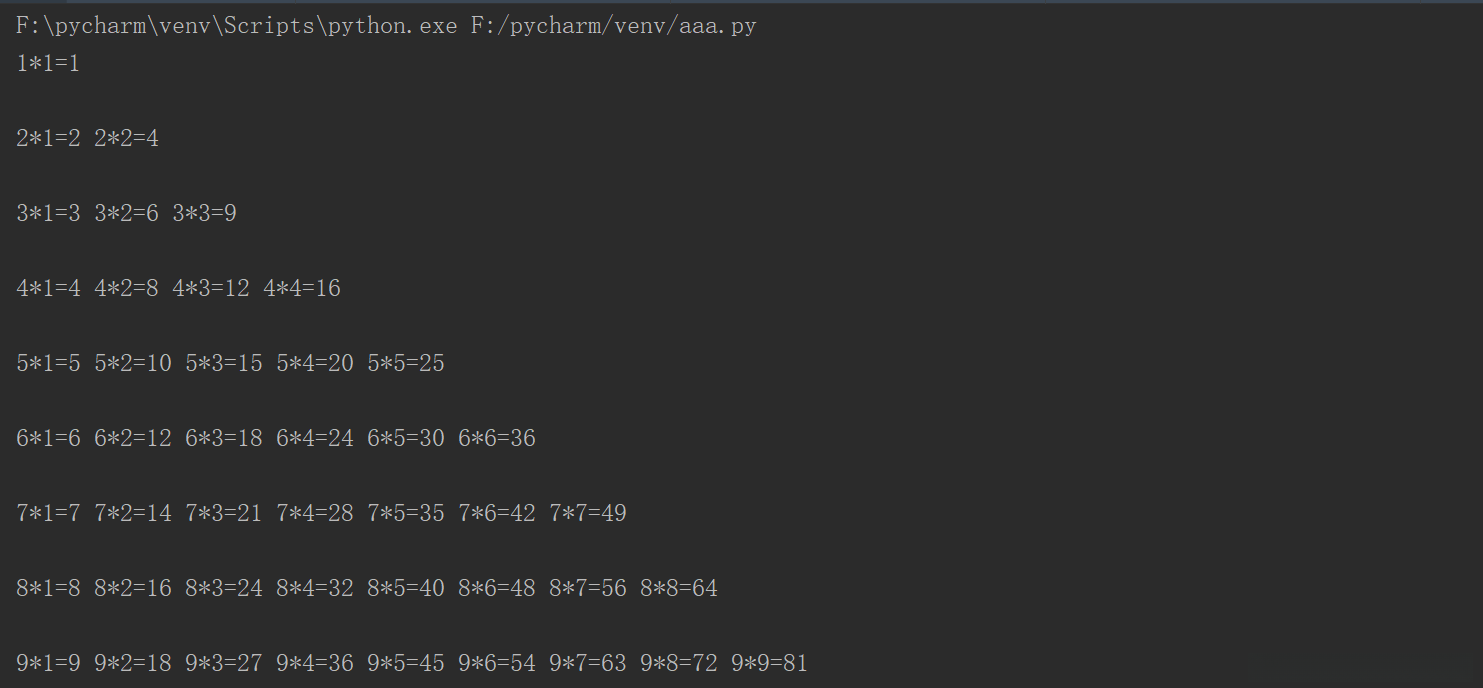Screen dimensions: 1483x688
Task: Click the 6*6=36 output entry
Action: click(496, 439)
